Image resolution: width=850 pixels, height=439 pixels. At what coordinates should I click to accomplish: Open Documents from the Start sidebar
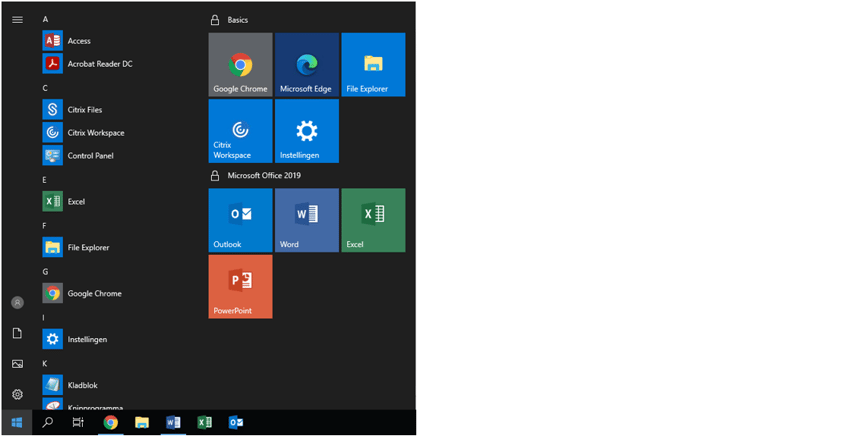[x=17, y=333]
